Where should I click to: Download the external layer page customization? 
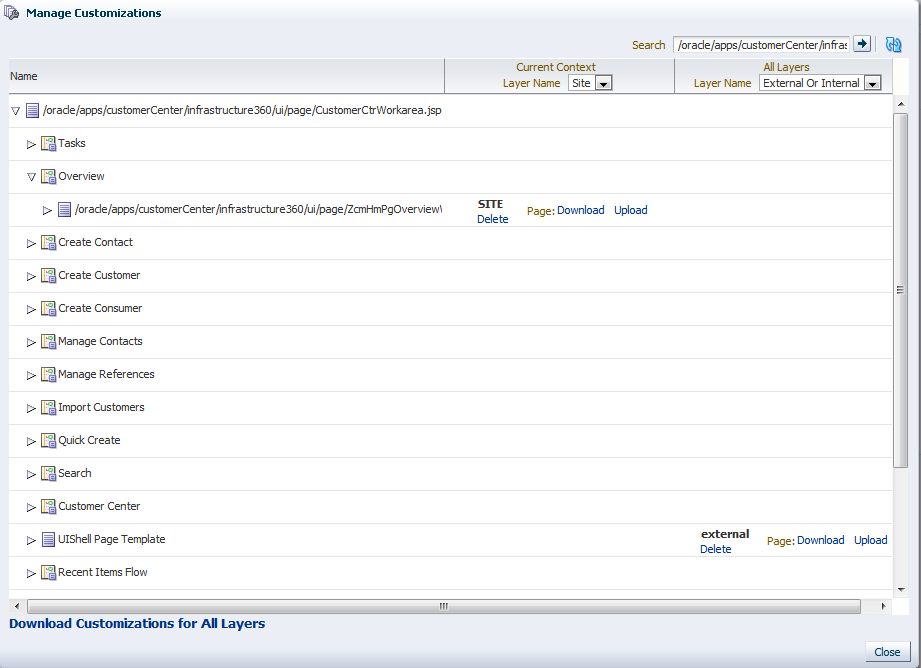coord(821,541)
